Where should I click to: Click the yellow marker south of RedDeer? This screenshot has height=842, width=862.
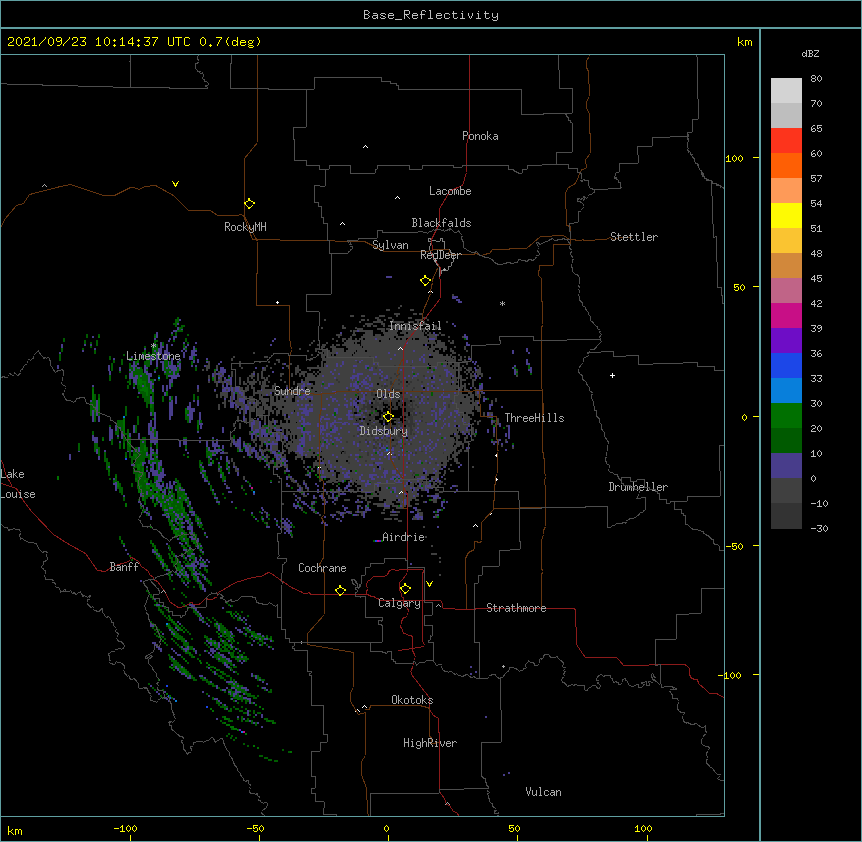pyautogui.click(x=426, y=280)
